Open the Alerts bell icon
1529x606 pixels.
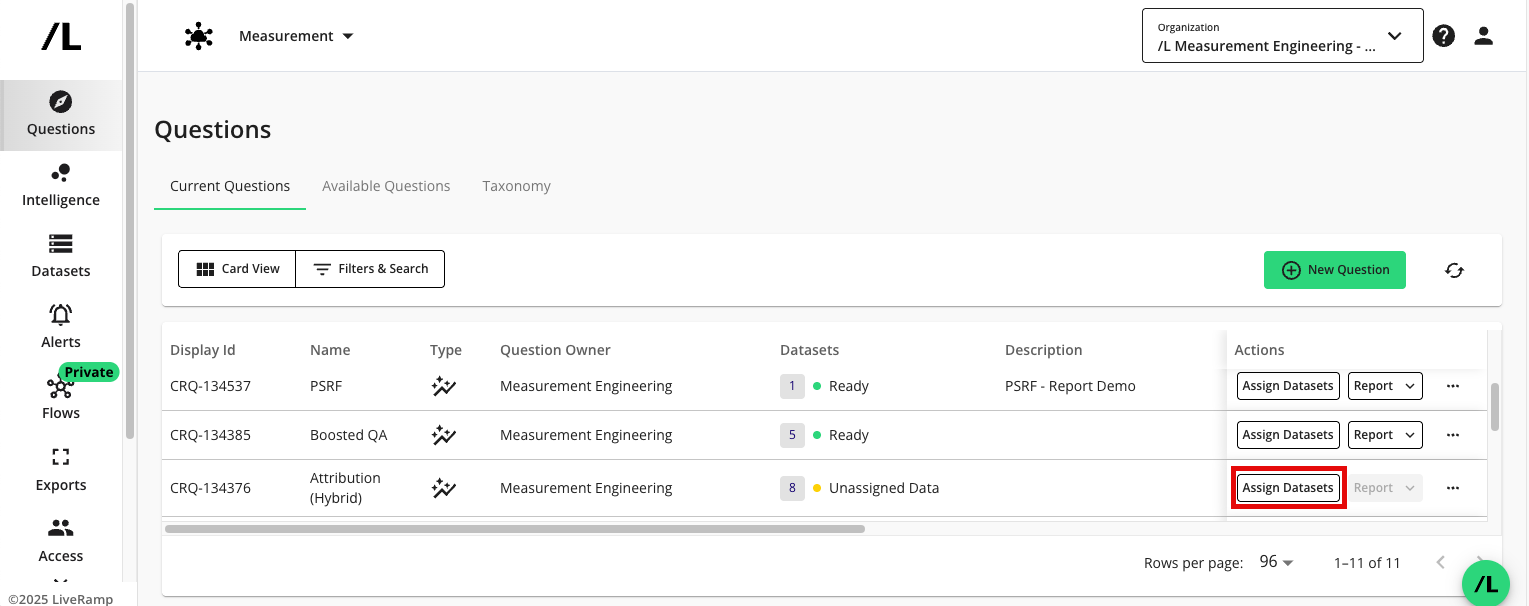pyautogui.click(x=61, y=316)
